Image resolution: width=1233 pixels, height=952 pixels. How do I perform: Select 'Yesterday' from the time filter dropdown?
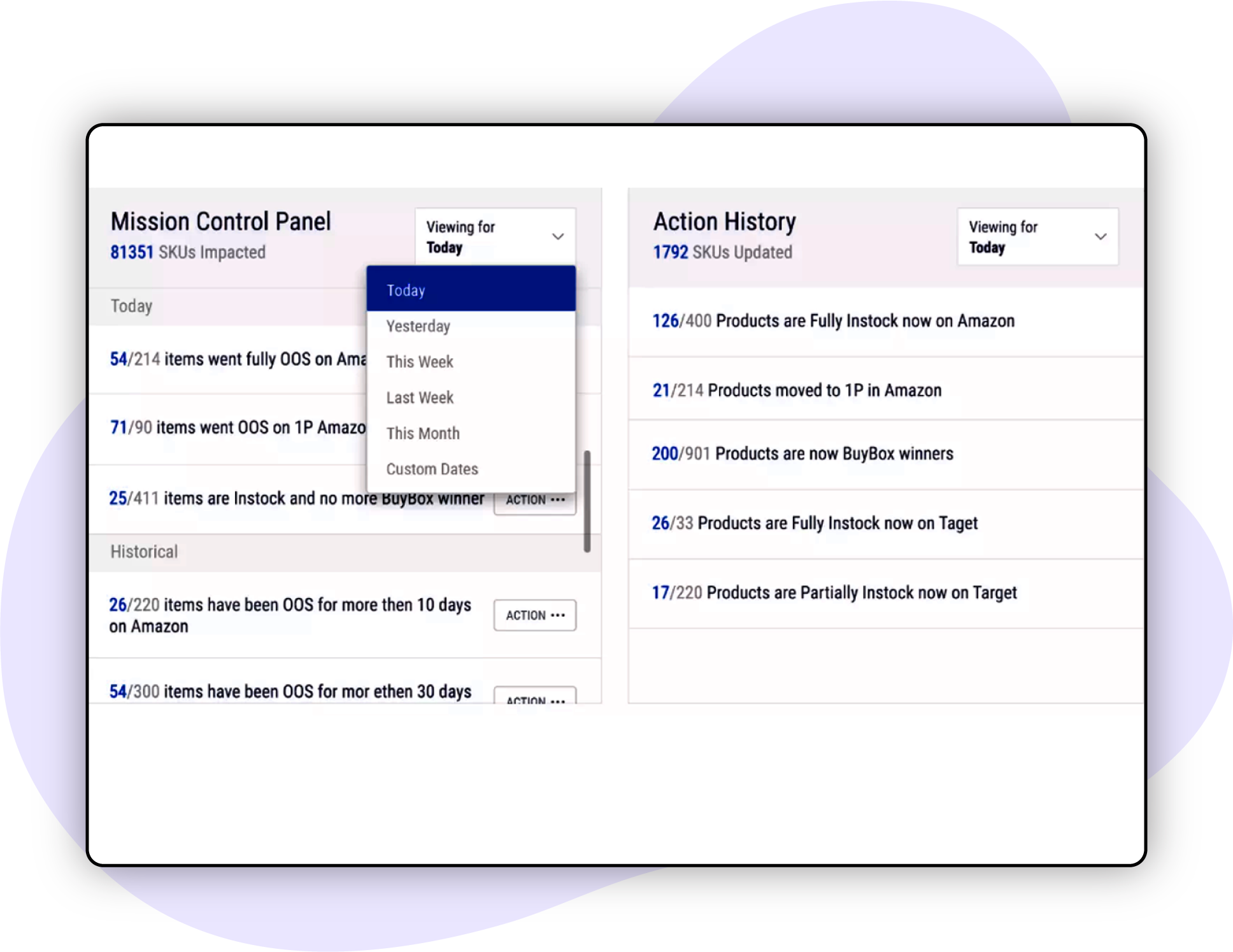(x=419, y=326)
